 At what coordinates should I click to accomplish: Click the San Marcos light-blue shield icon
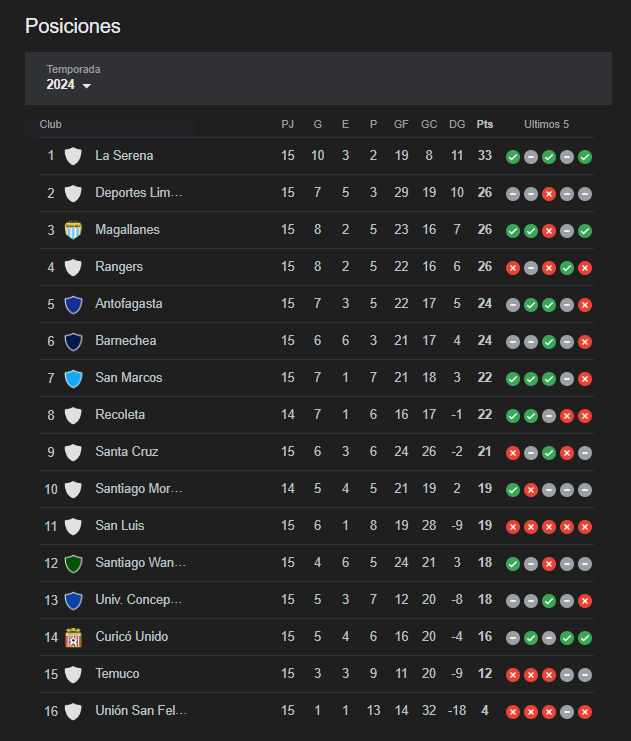point(73,379)
